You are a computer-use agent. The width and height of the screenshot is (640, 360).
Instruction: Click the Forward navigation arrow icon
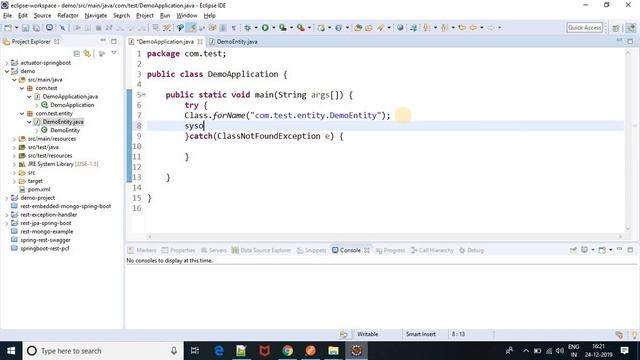point(491,28)
